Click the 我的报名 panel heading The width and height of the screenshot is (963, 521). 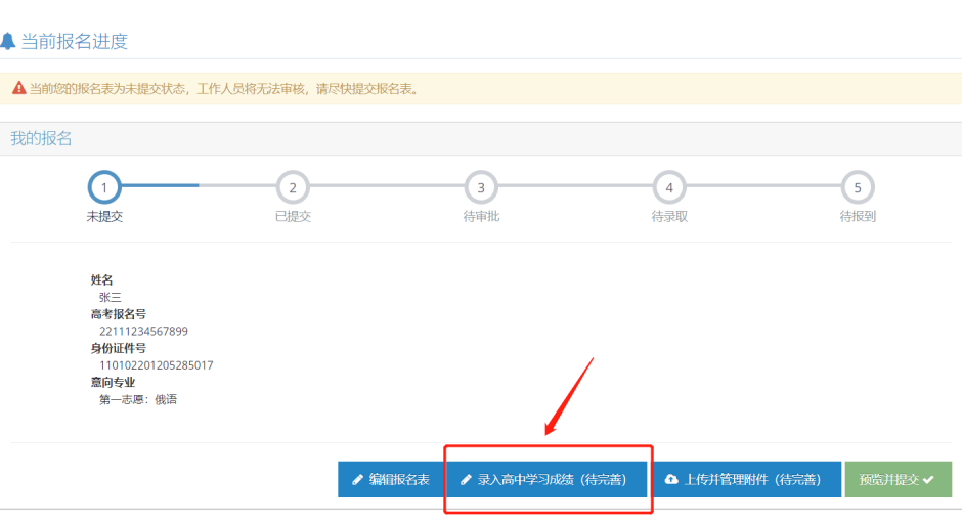[x=42, y=138]
